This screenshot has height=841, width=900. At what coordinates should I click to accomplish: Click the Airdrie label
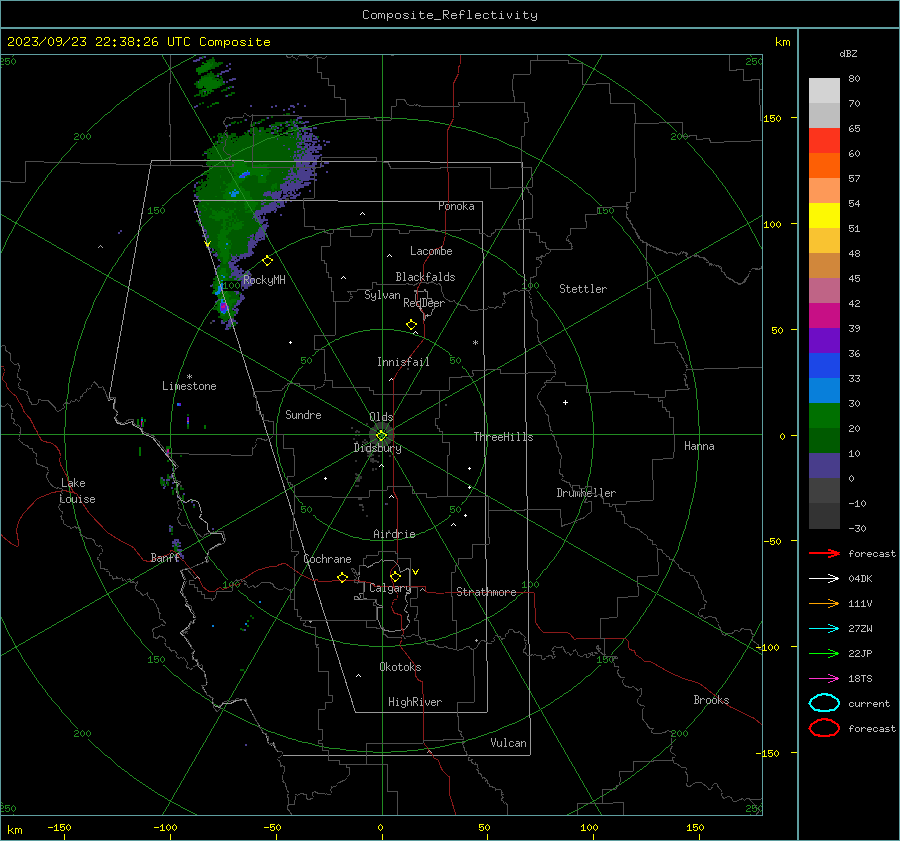[394, 534]
